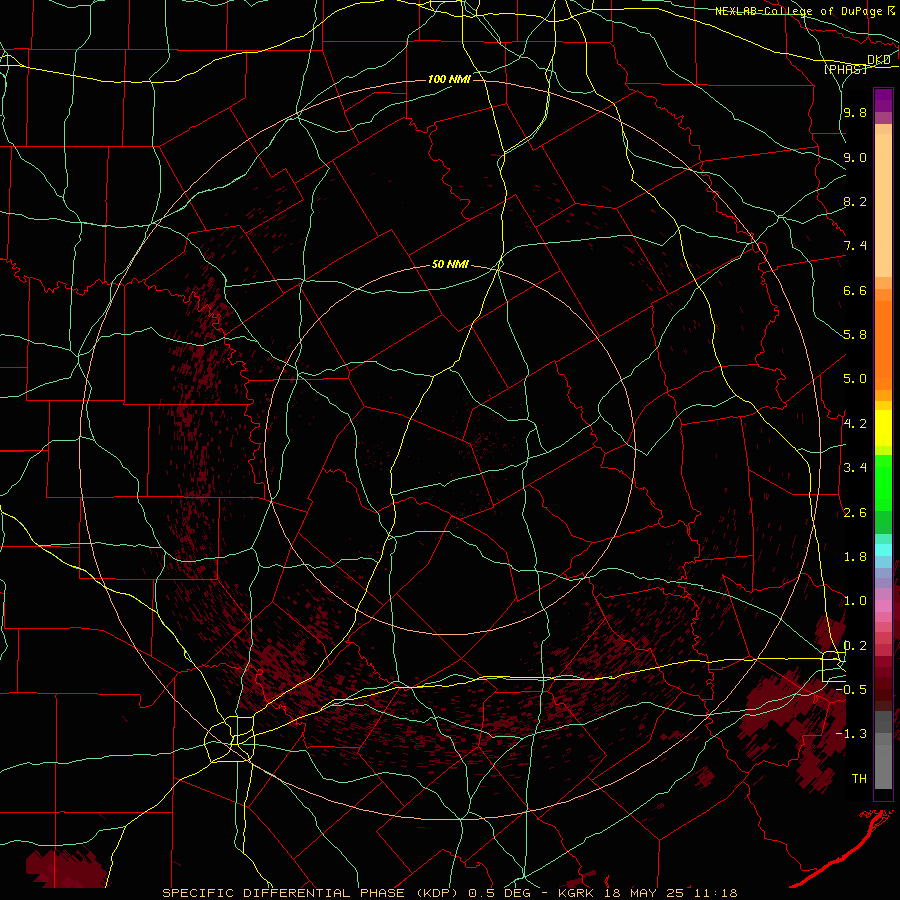
Task: Click the 6.6 scale value
Action: pyautogui.click(x=855, y=290)
